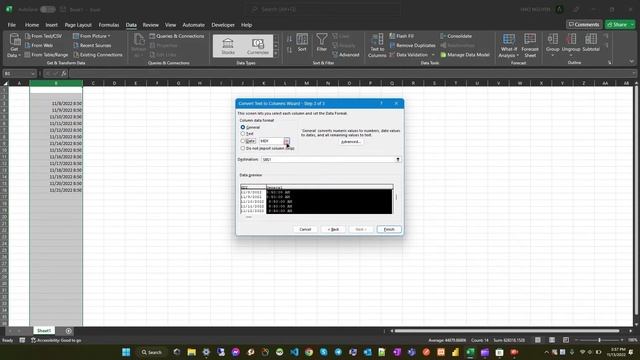Click the Text to Columns button
The image size is (640, 360).
point(377,45)
